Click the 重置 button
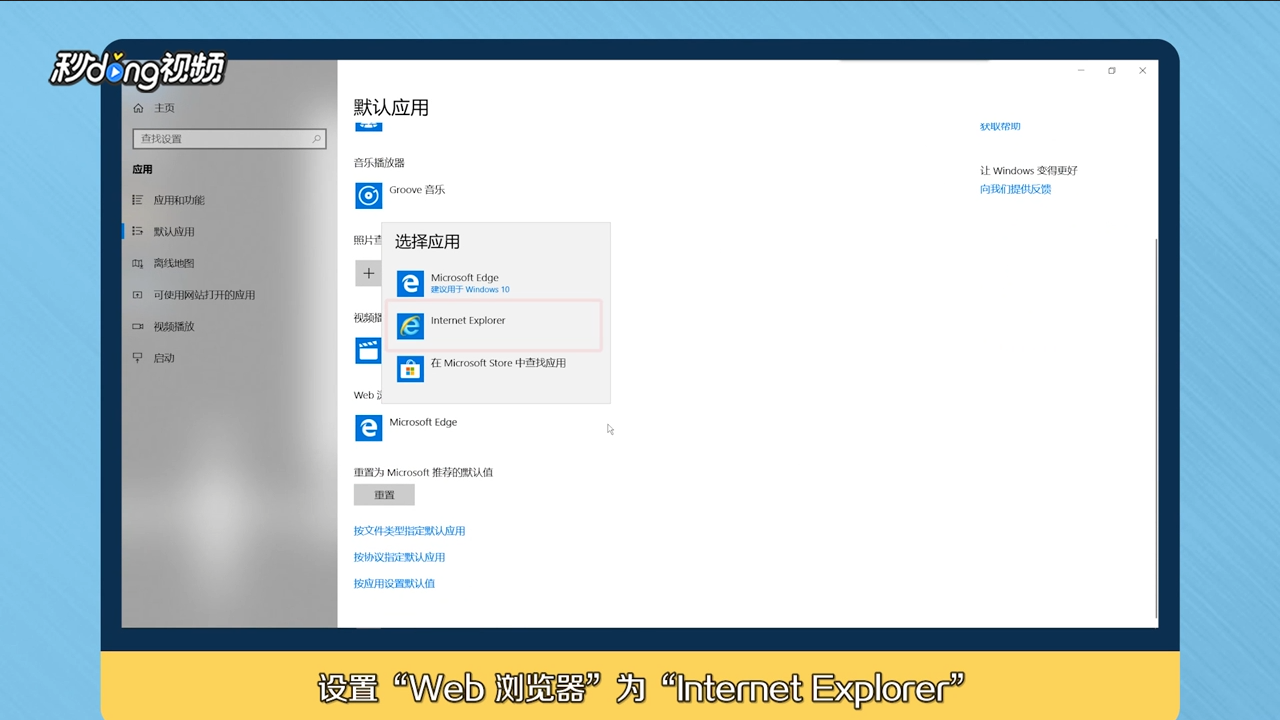 384,495
